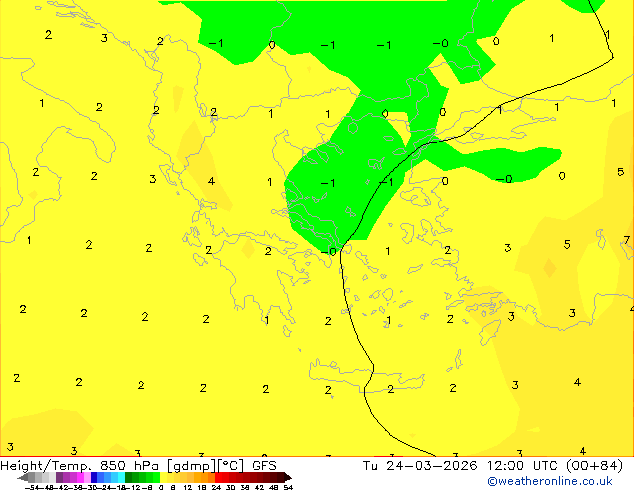Click the "54" label at the legend's end

pos(288,487)
